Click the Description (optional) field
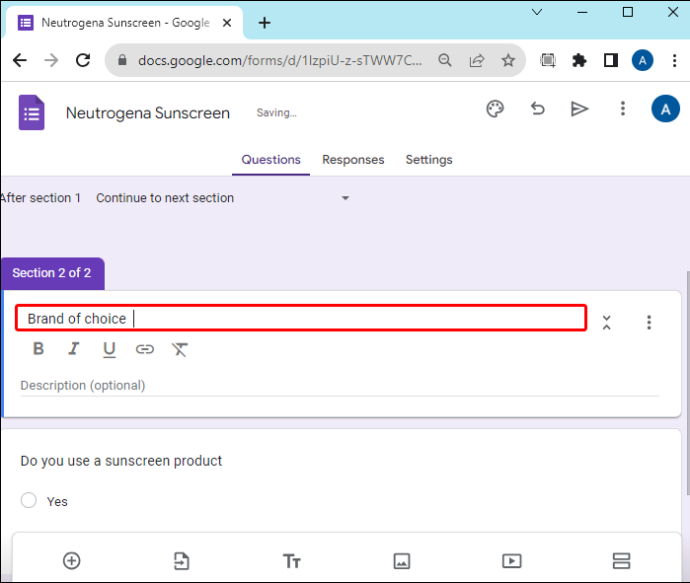Image resolution: width=690 pixels, height=583 pixels. [340, 386]
